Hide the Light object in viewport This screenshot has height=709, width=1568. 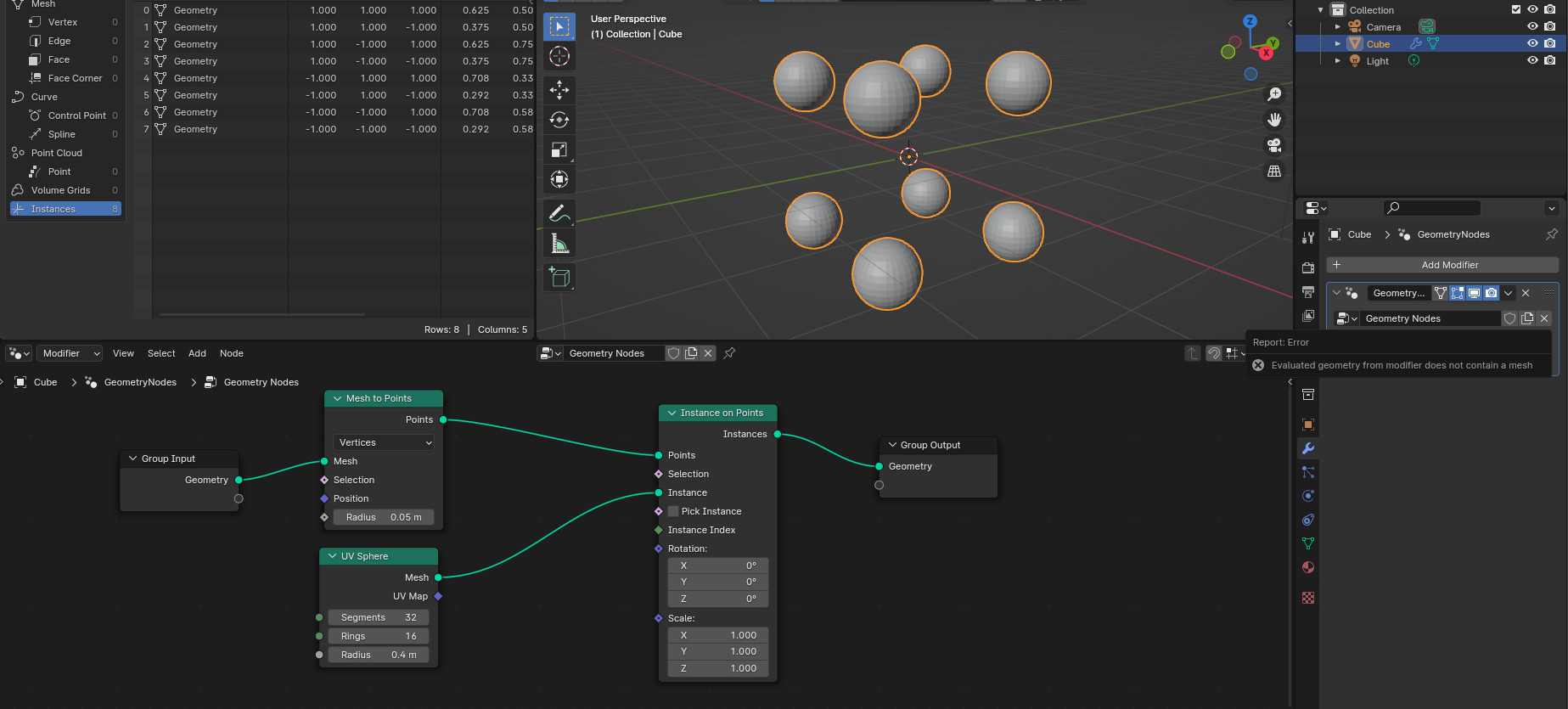tap(1532, 60)
